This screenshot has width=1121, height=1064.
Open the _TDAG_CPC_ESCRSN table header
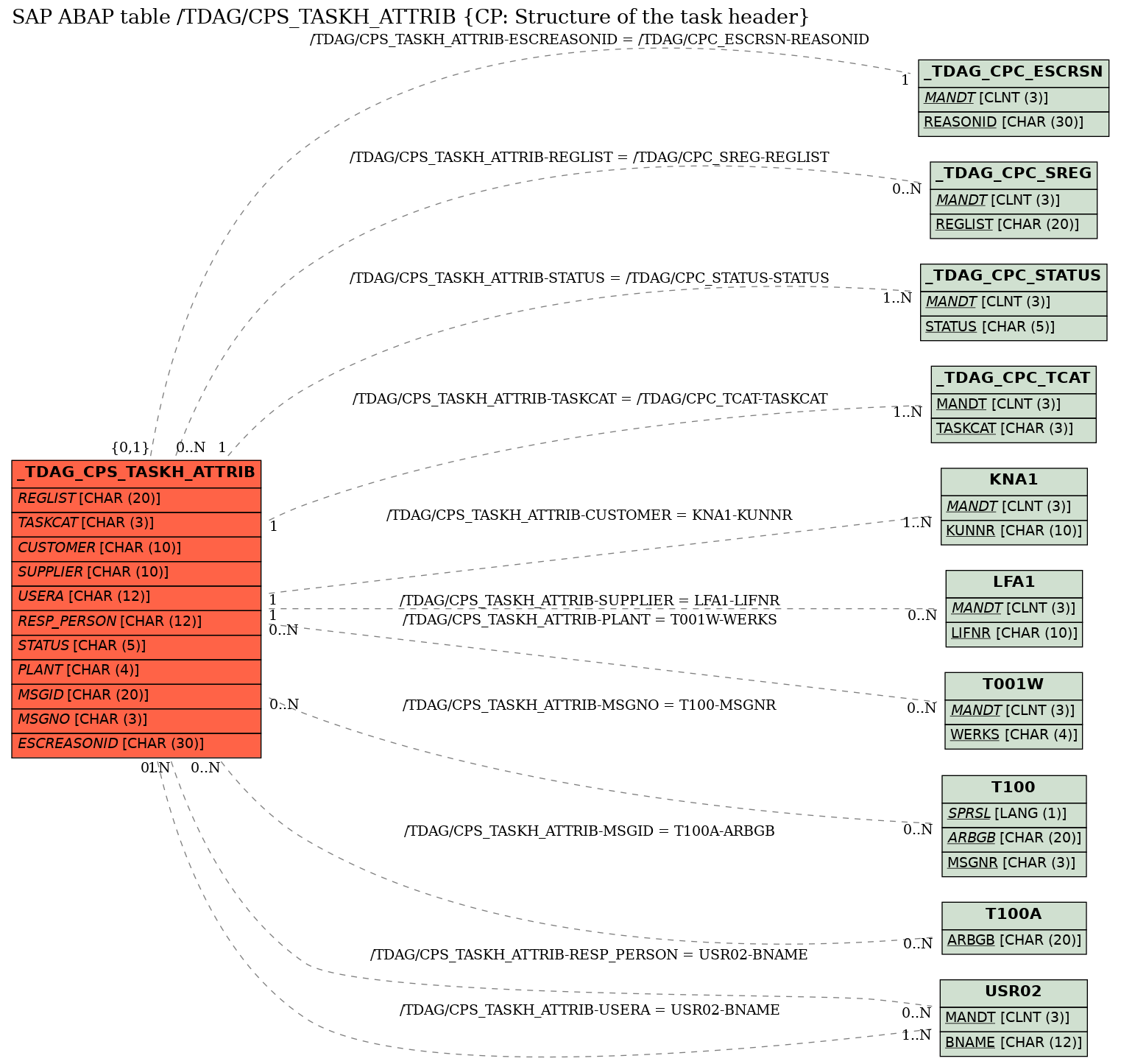tap(1014, 73)
